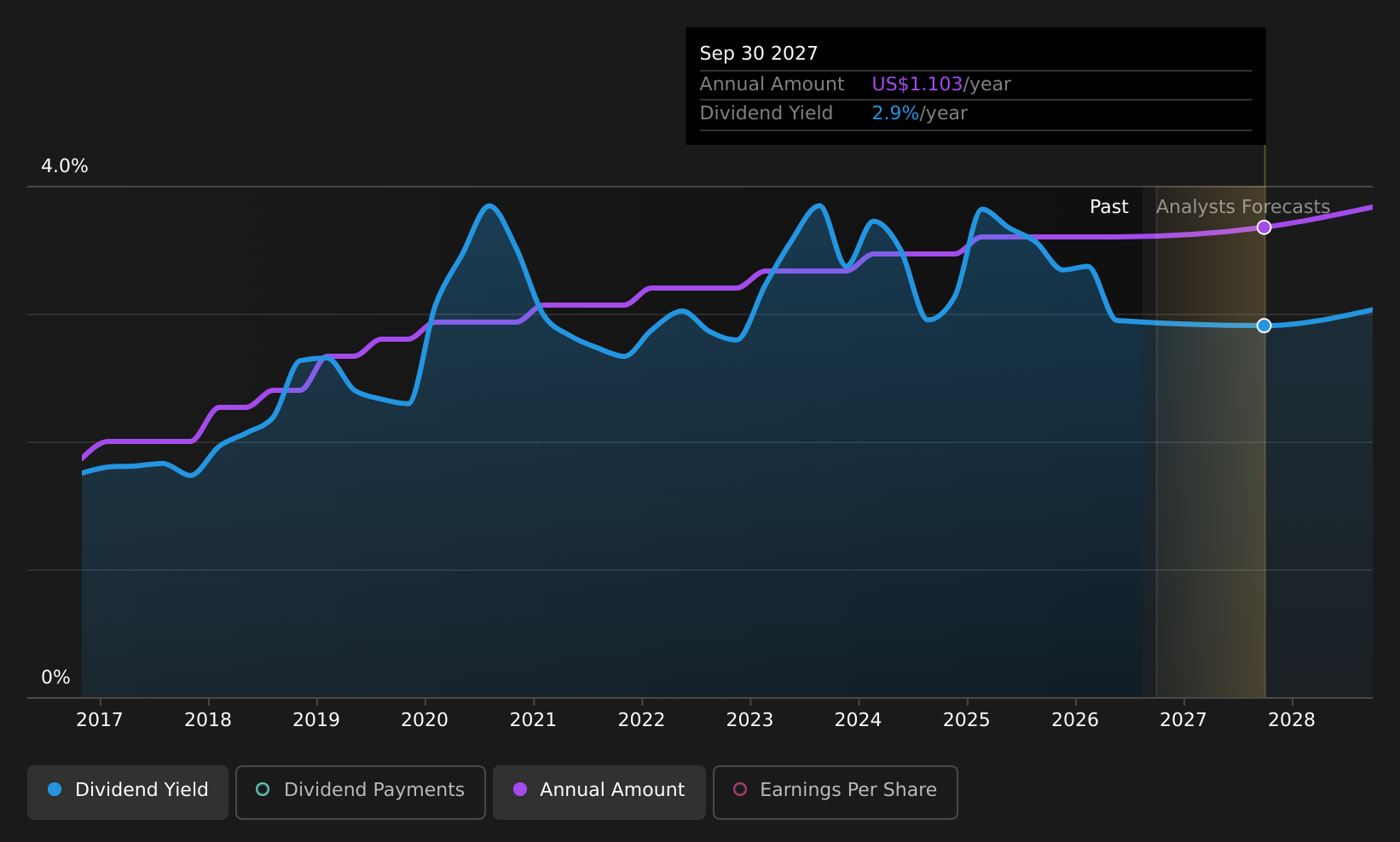Click the 2024 axis label
The height and width of the screenshot is (842, 1400).
click(x=858, y=720)
